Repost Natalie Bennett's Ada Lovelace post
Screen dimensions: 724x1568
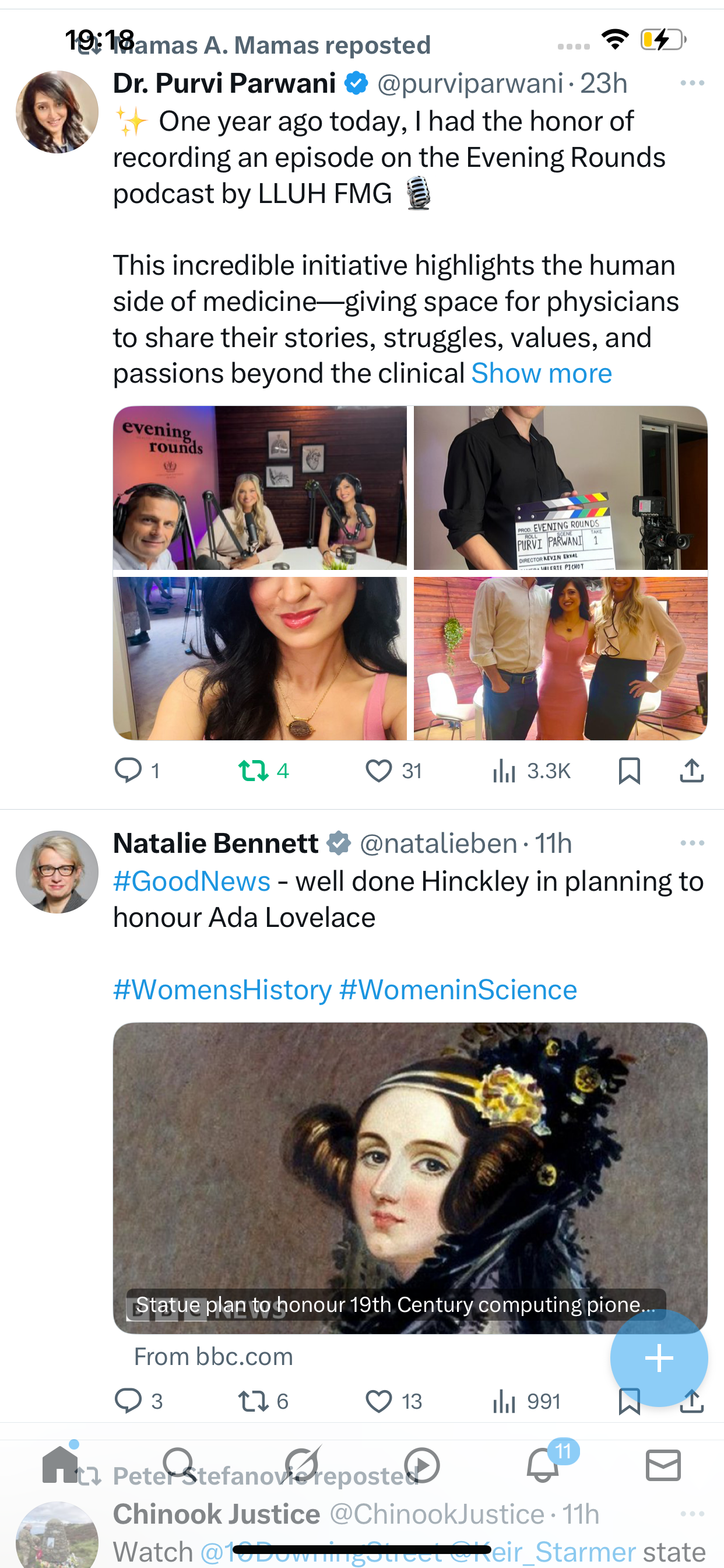pyautogui.click(x=253, y=1401)
